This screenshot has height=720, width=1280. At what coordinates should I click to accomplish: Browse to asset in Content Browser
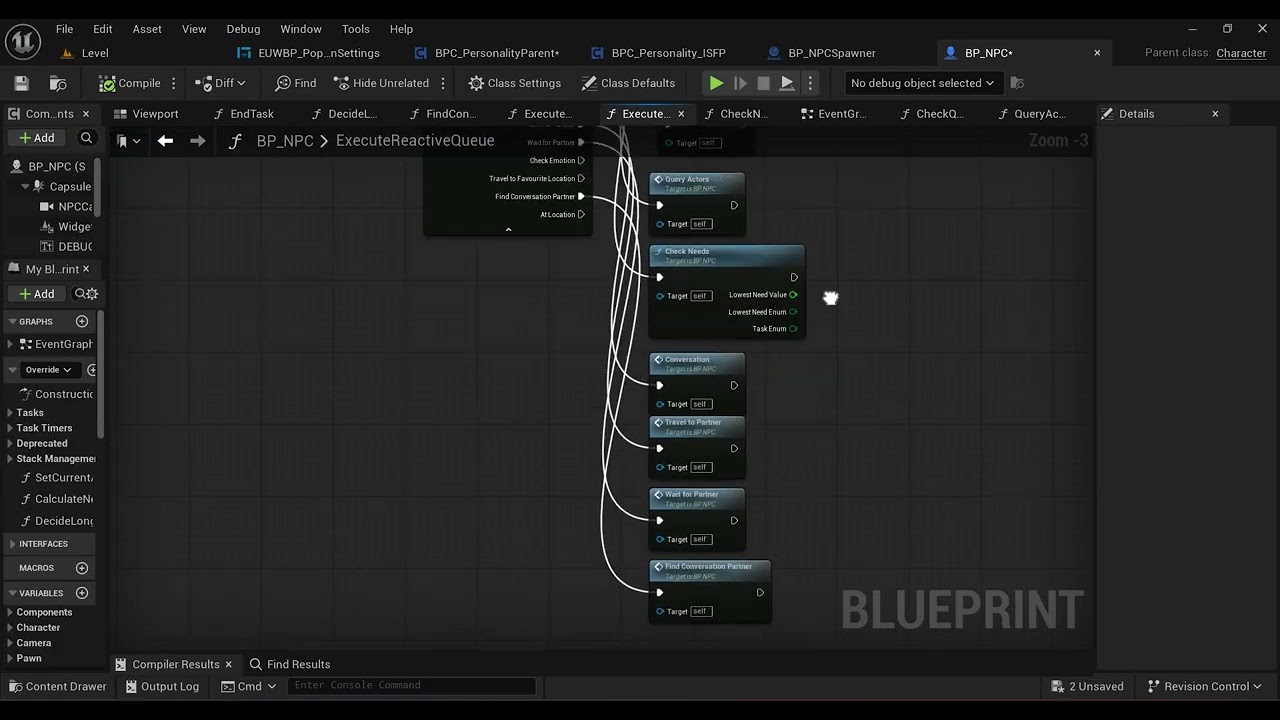tap(58, 83)
